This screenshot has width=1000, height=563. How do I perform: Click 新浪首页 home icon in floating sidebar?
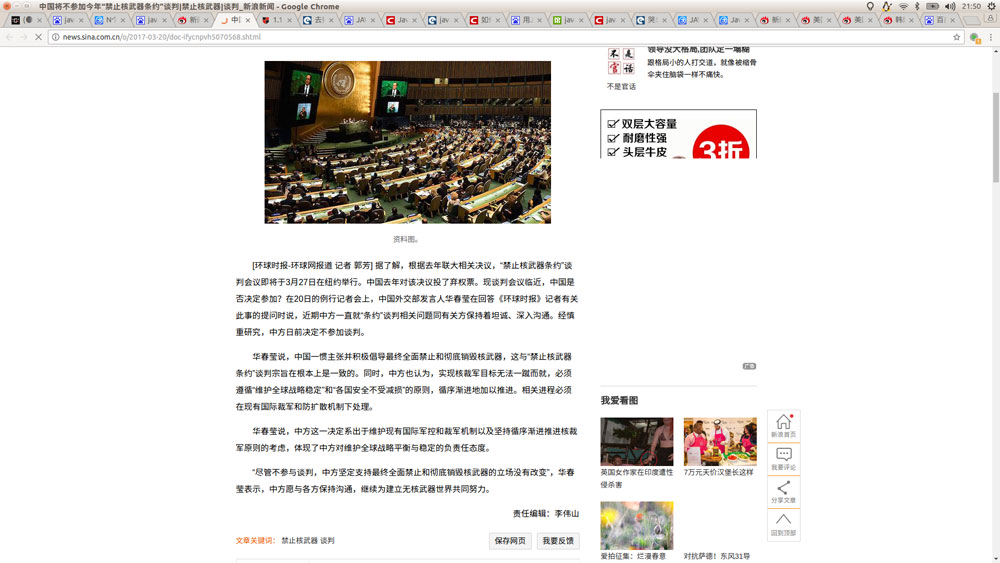[x=783, y=426]
